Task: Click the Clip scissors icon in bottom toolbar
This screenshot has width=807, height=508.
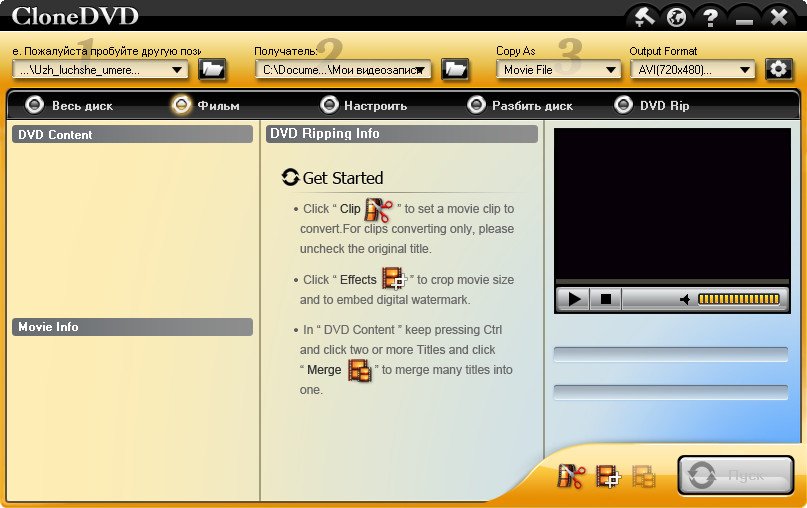Action: 571,476
